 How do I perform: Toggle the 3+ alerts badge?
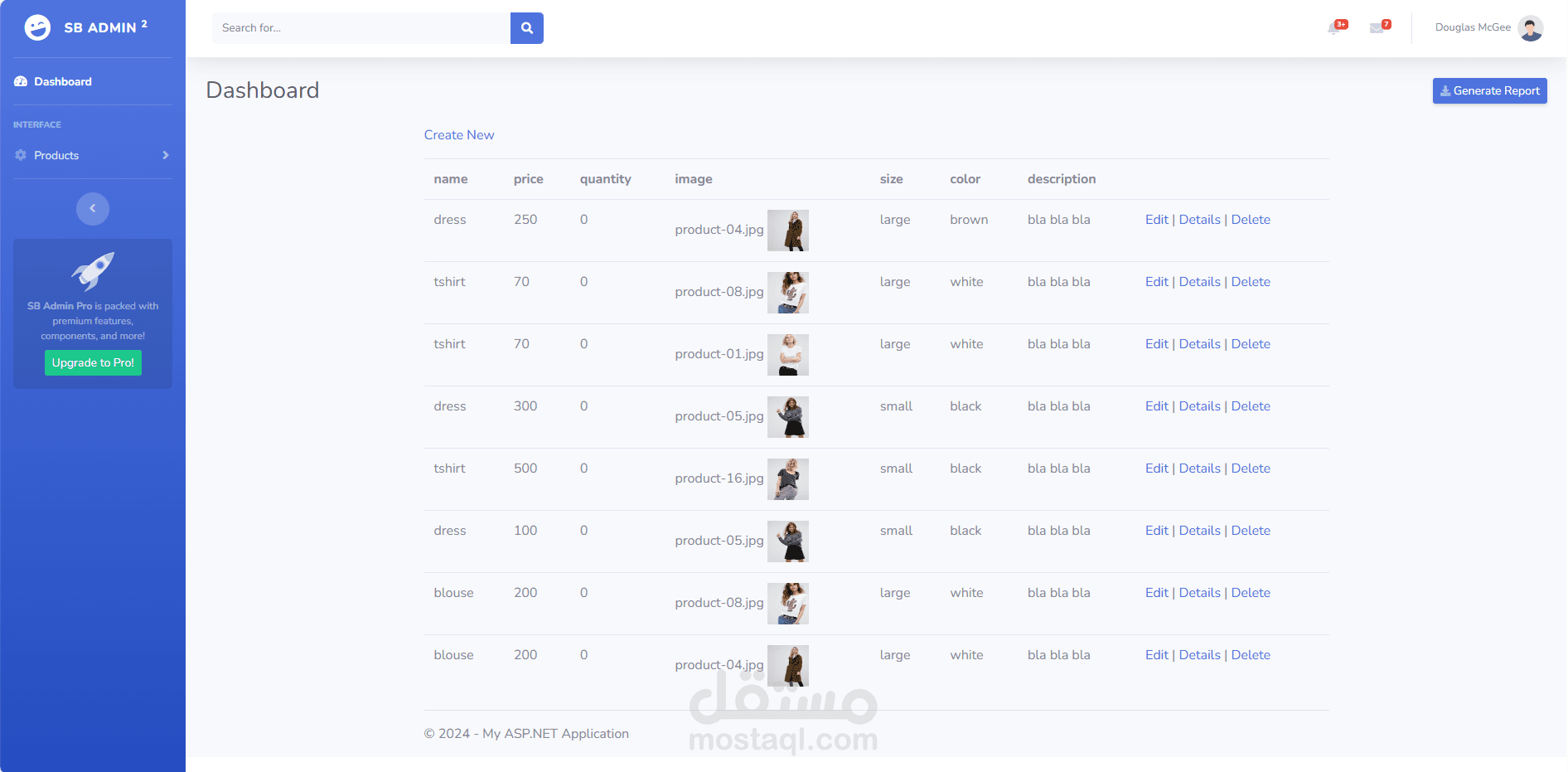pos(1342,23)
